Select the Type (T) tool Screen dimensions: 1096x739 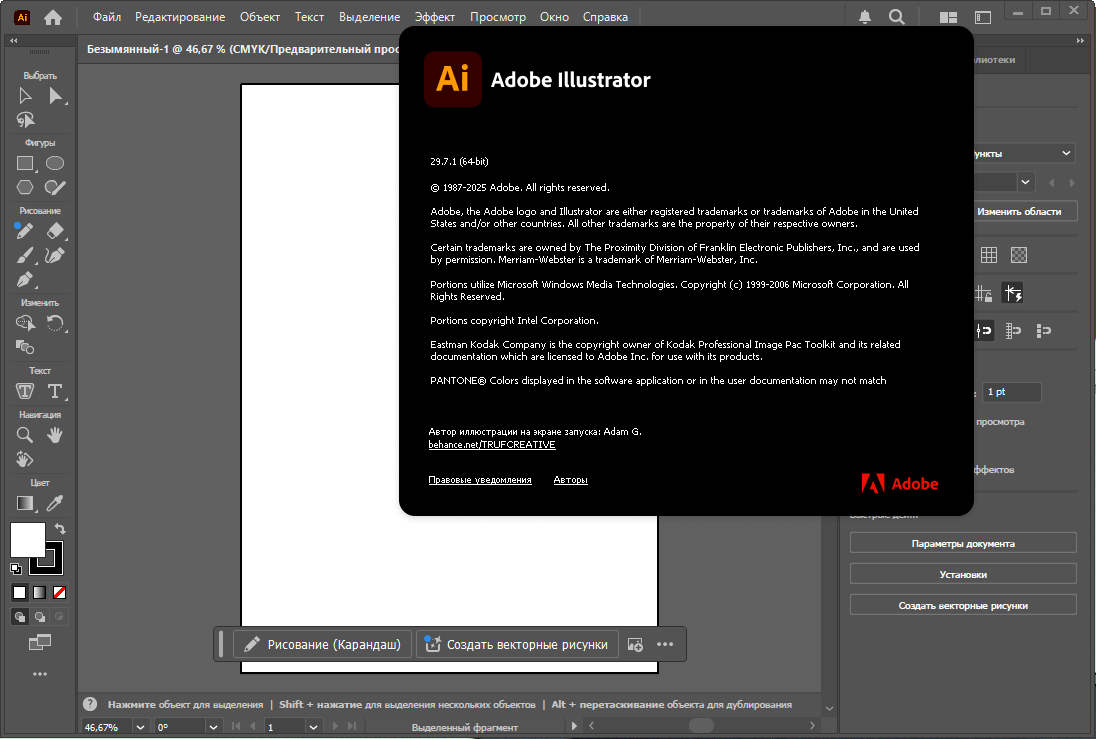coord(55,391)
